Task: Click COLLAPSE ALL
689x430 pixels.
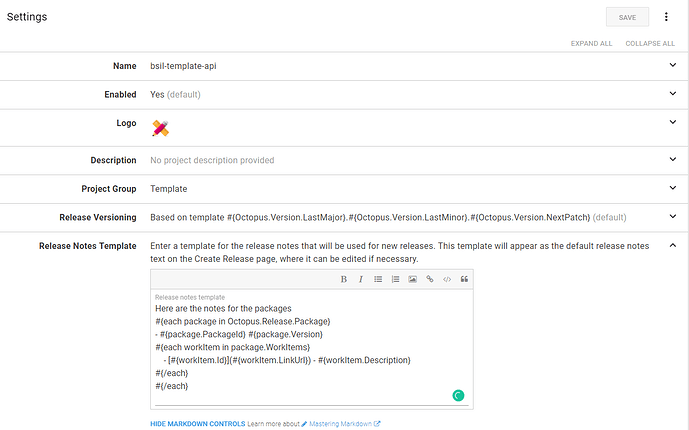Action: (650, 43)
